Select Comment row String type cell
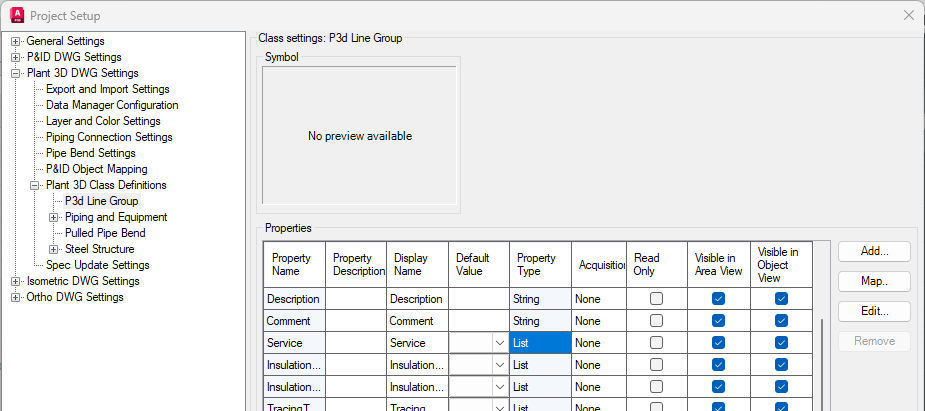925x411 pixels. click(x=540, y=321)
